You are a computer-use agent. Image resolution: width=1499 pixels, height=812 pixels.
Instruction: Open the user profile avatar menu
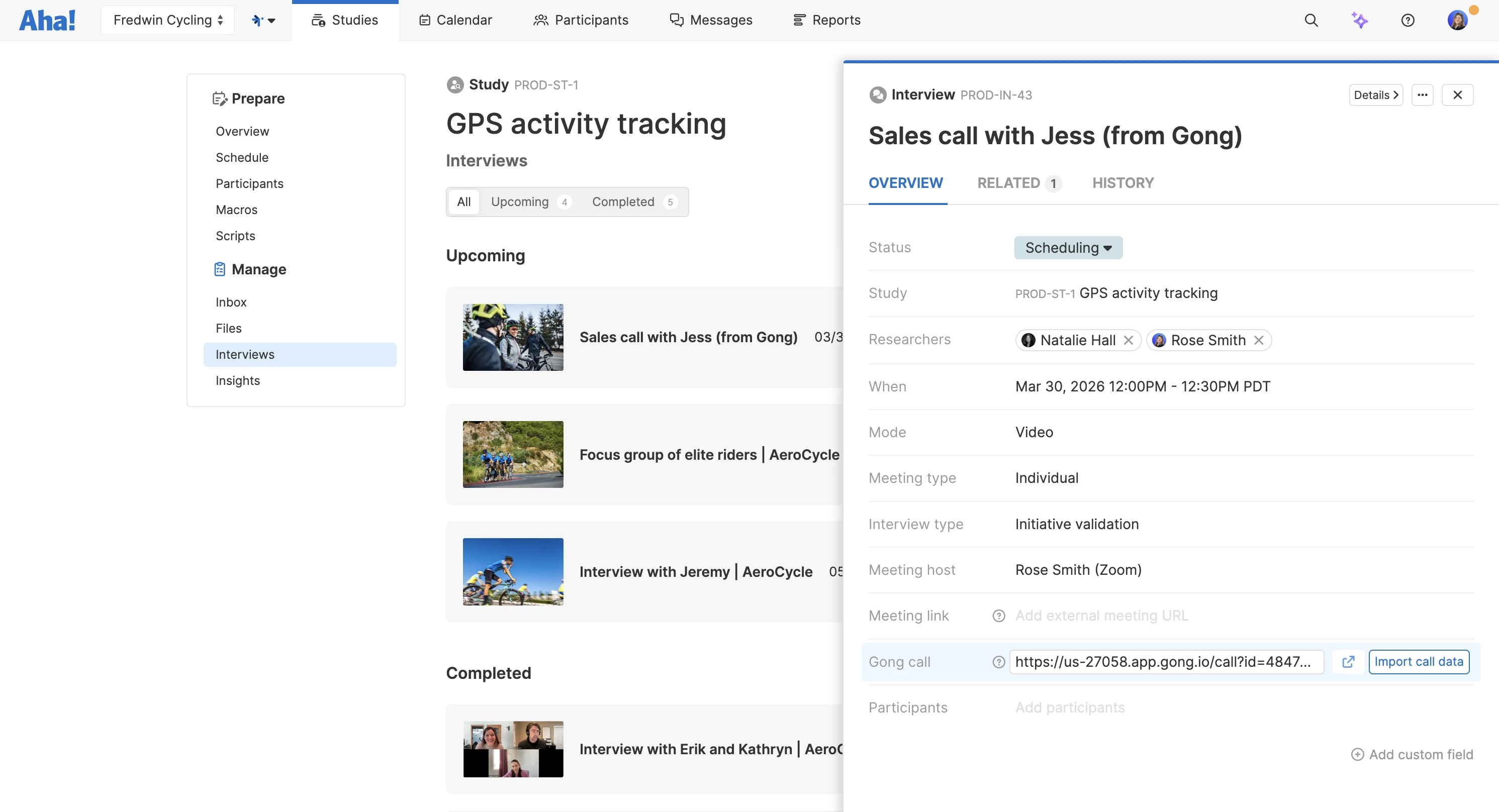coord(1458,21)
